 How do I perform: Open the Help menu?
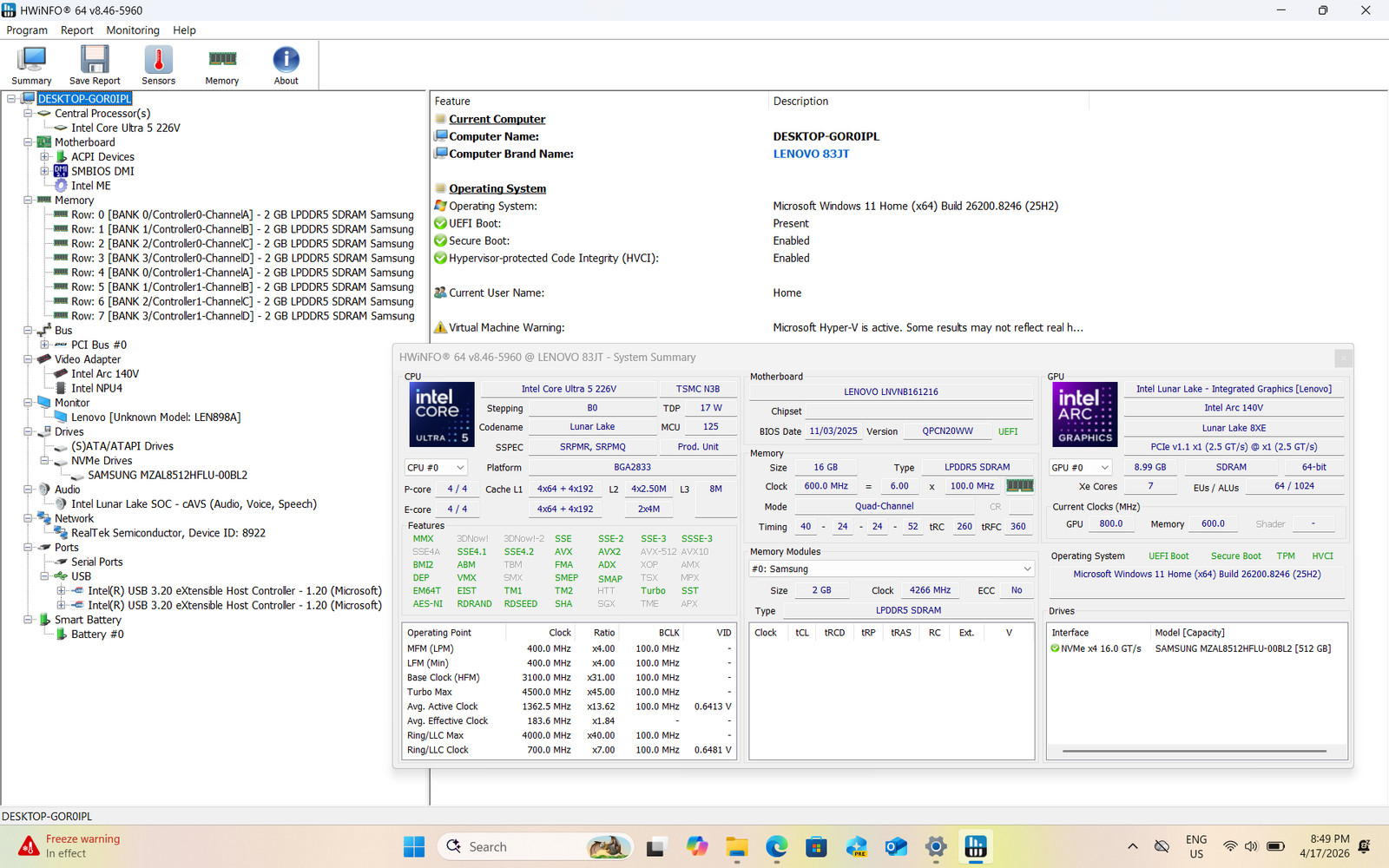point(184,30)
